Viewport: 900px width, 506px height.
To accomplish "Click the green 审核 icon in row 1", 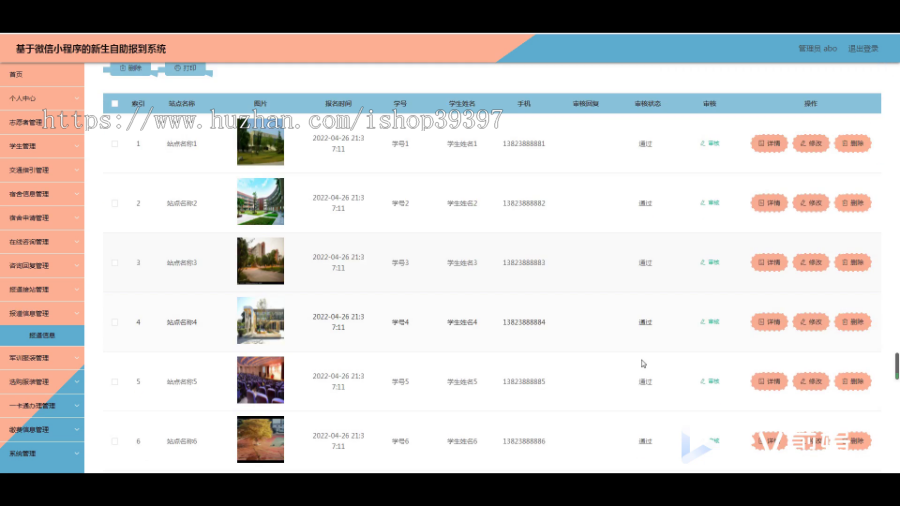I will (x=709, y=143).
